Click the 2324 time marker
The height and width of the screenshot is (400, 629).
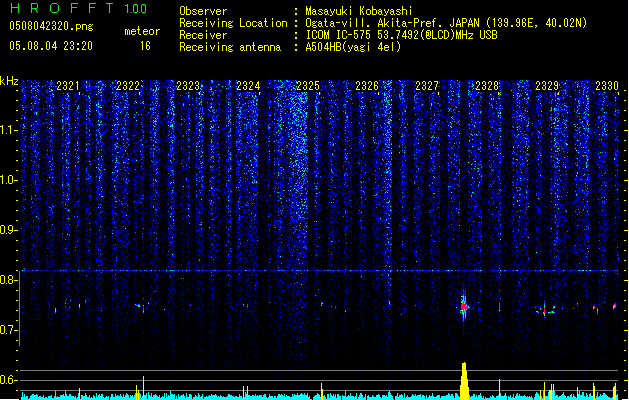coord(248,86)
